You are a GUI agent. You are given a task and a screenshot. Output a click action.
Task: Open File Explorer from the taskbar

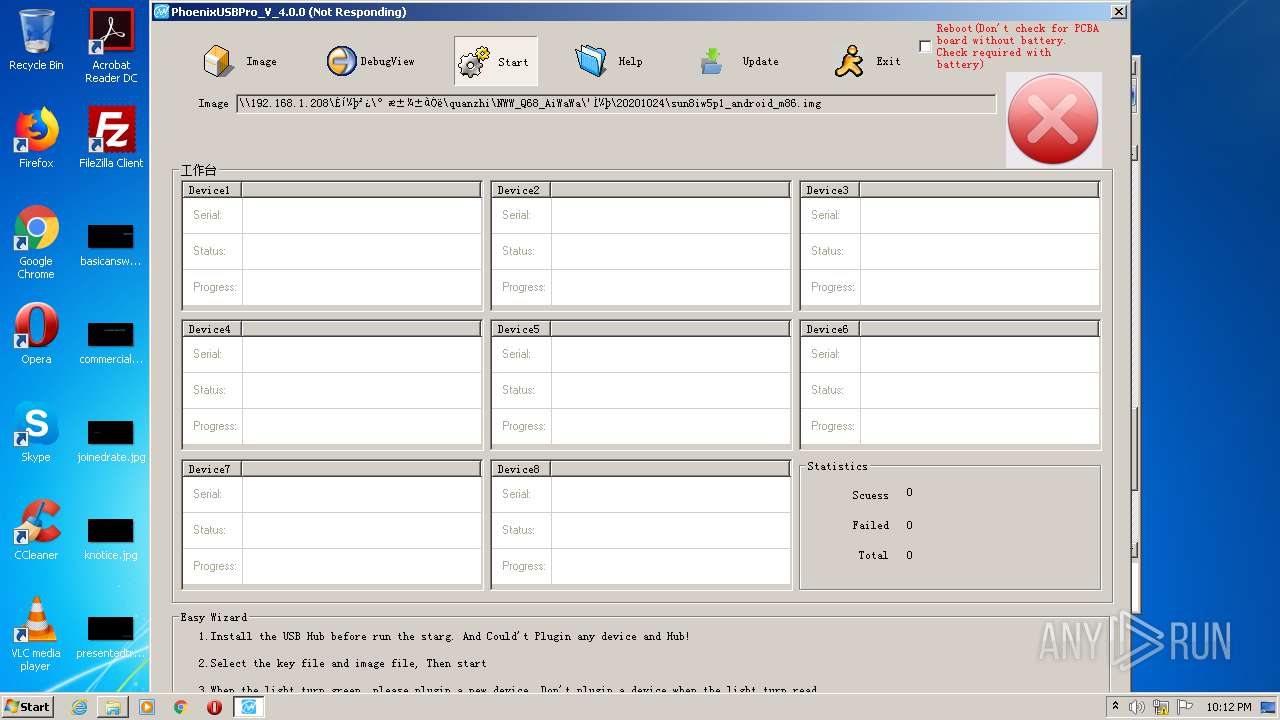pyautogui.click(x=113, y=707)
